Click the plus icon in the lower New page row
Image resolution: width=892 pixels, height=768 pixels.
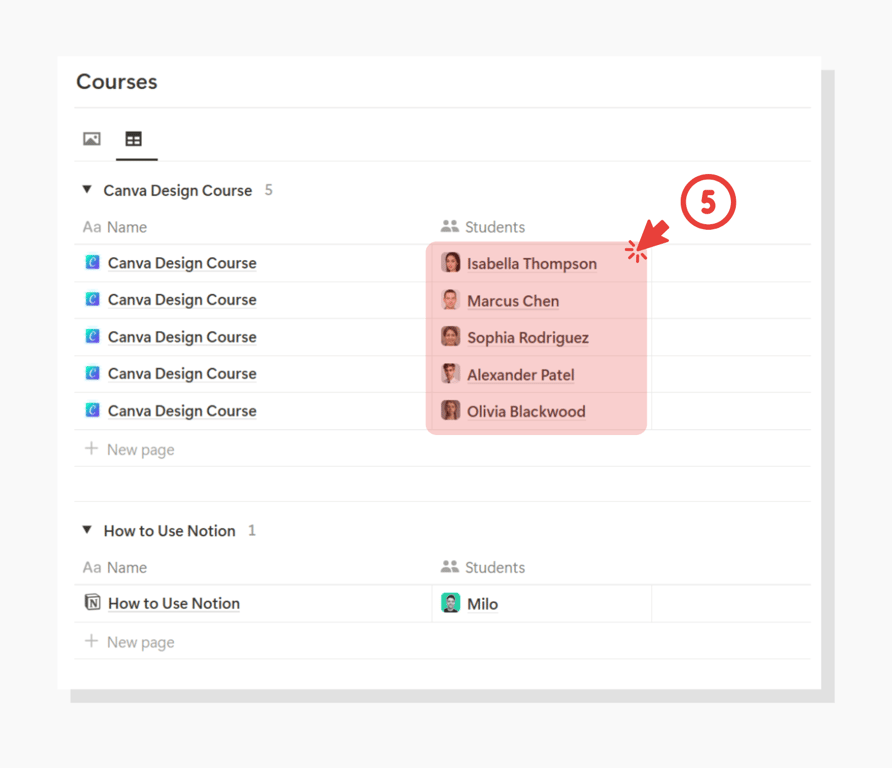(x=91, y=641)
